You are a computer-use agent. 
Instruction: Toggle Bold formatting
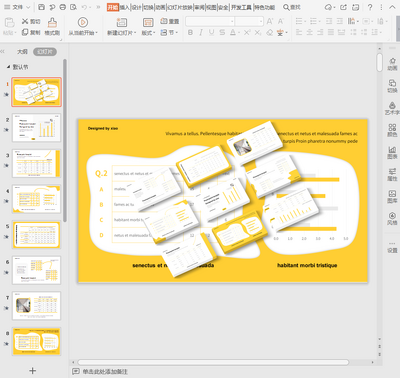click(x=190, y=32)
